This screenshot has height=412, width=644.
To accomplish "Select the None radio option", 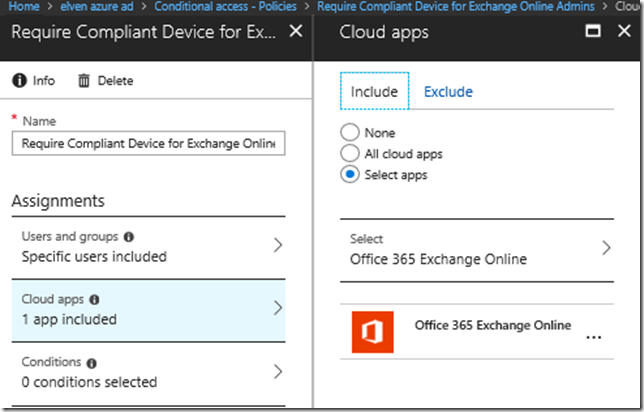I will (x=350, y=132).
